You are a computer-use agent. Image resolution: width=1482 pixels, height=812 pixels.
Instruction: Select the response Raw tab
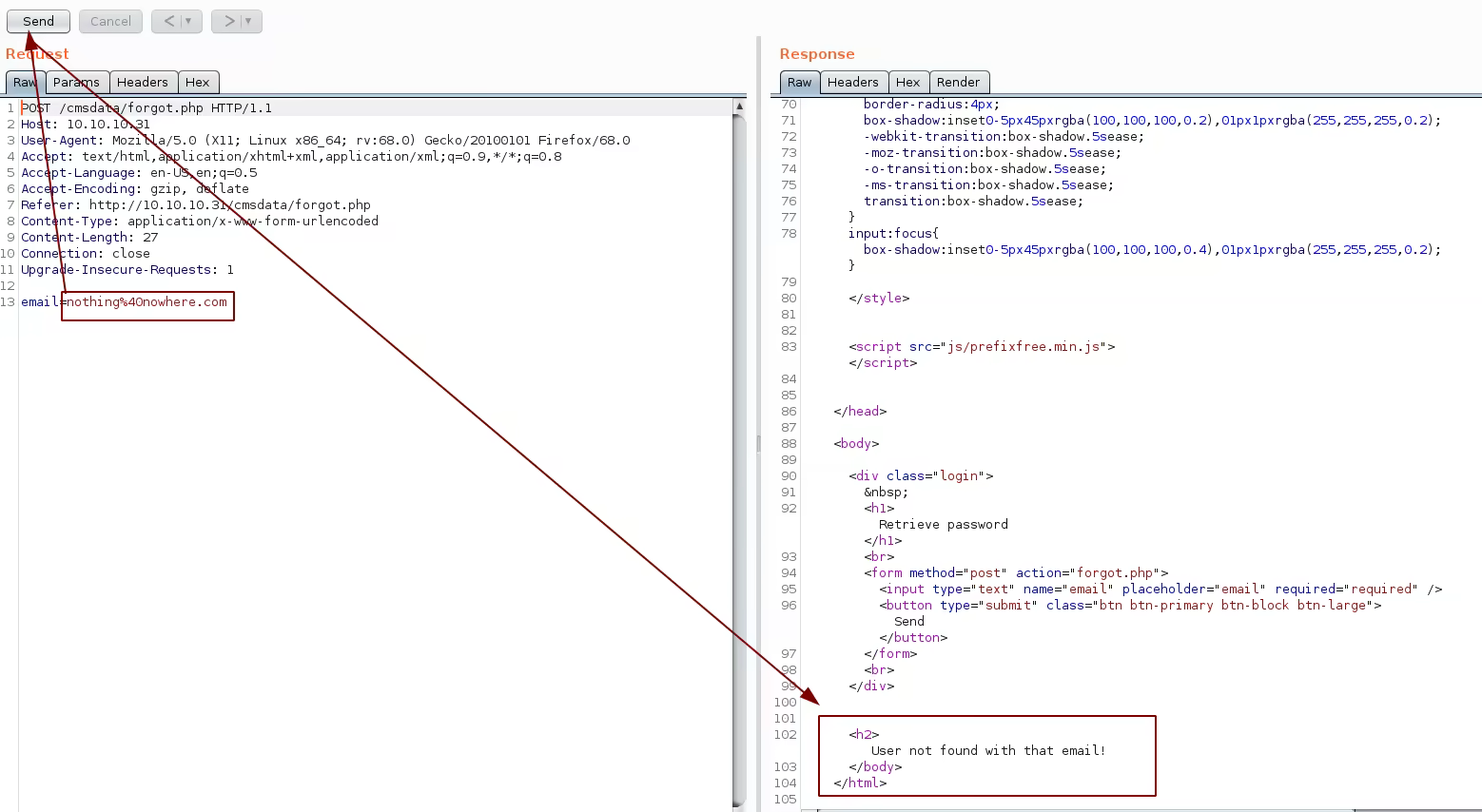click(799, 83)
